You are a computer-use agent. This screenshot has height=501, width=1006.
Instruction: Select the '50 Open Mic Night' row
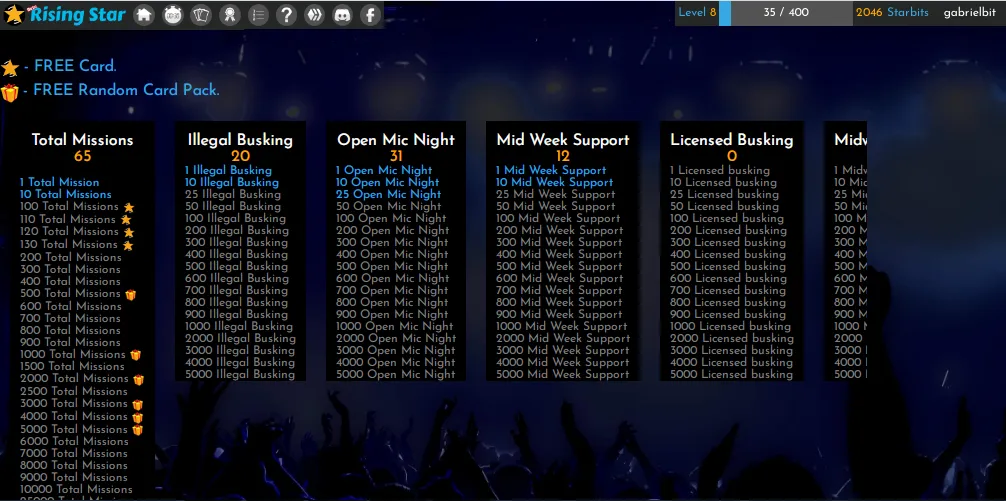(389, 207)
